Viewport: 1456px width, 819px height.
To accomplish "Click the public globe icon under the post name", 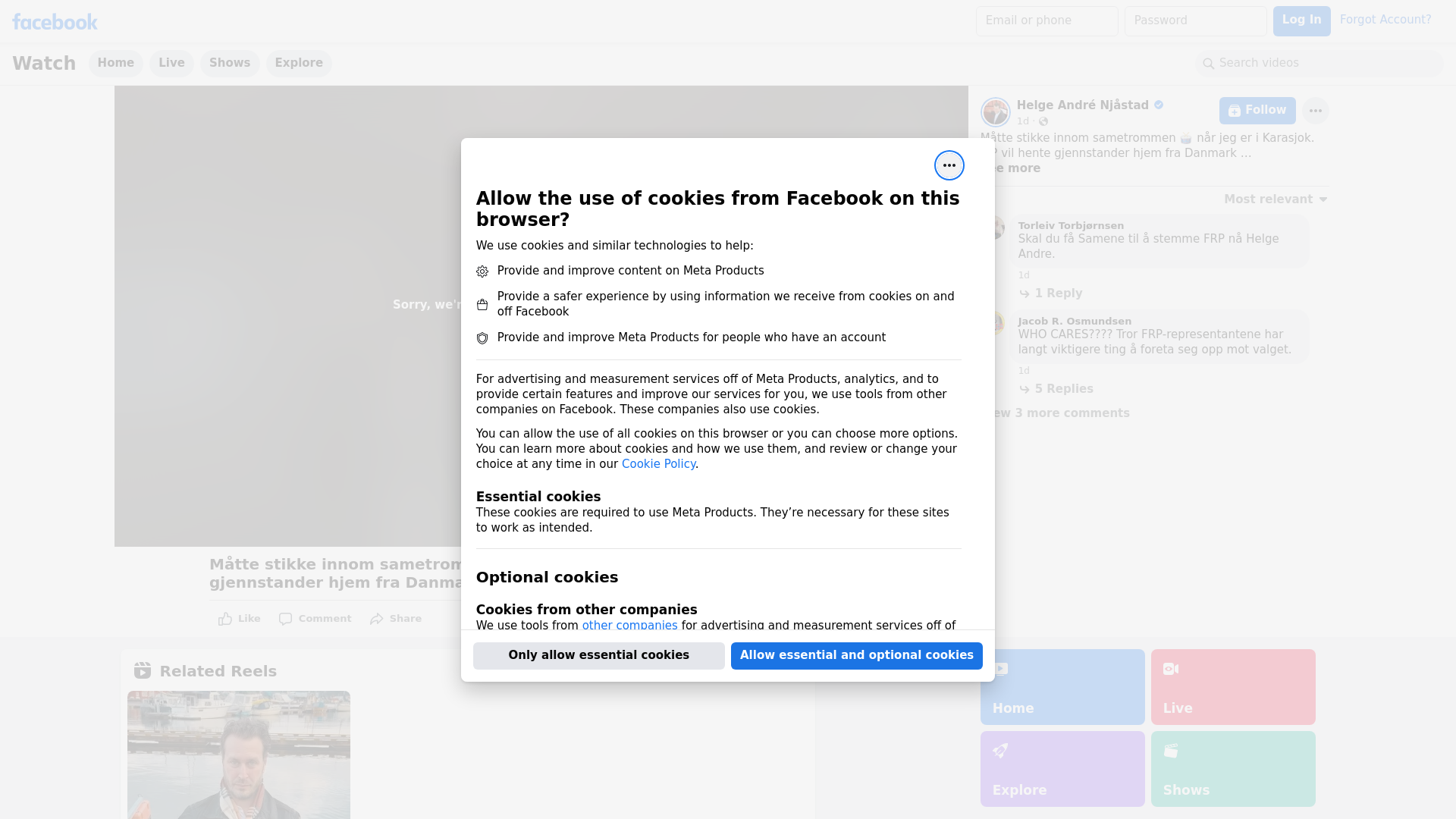I will (1043, 121).
